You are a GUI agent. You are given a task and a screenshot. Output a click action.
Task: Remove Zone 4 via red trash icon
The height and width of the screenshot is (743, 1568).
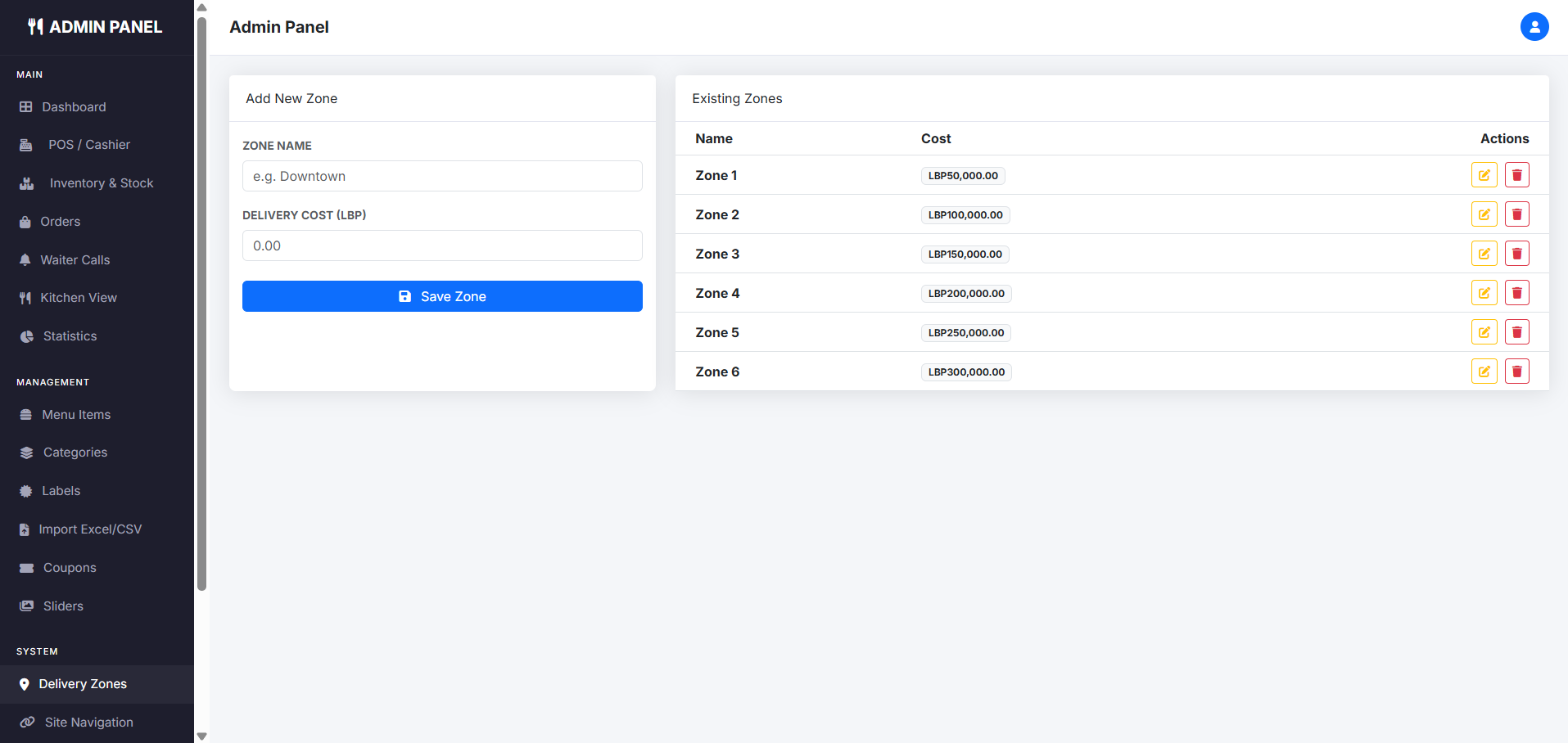[1516, 293]
